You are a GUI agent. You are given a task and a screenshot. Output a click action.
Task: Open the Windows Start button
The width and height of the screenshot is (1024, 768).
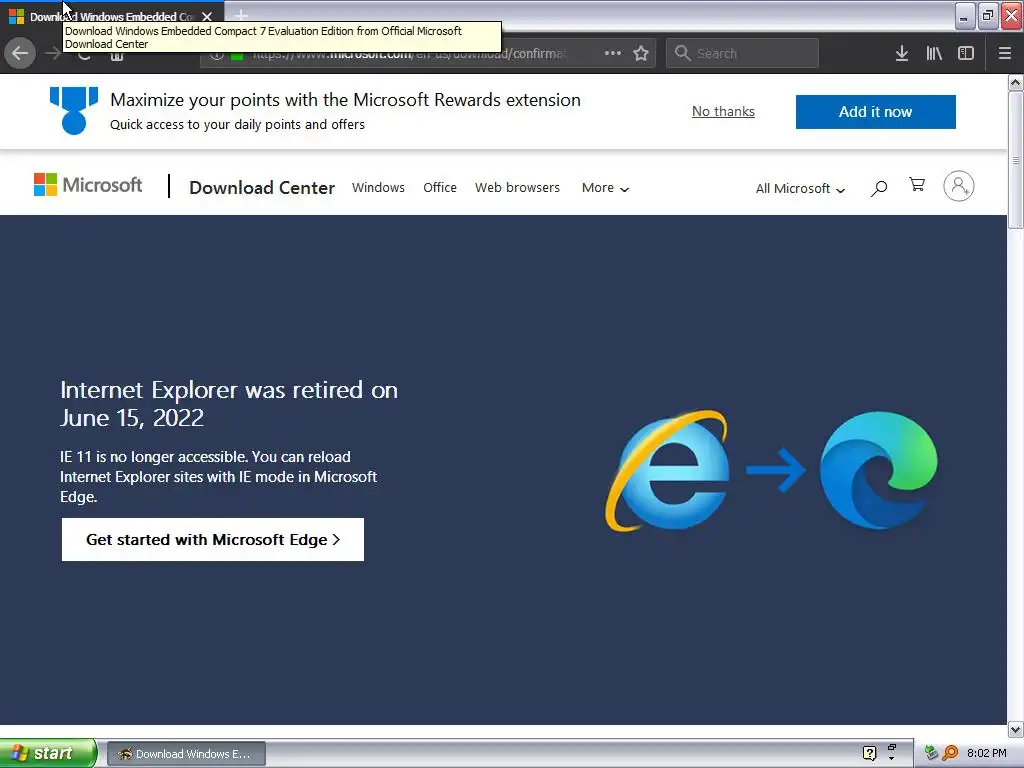pos(48,753)
